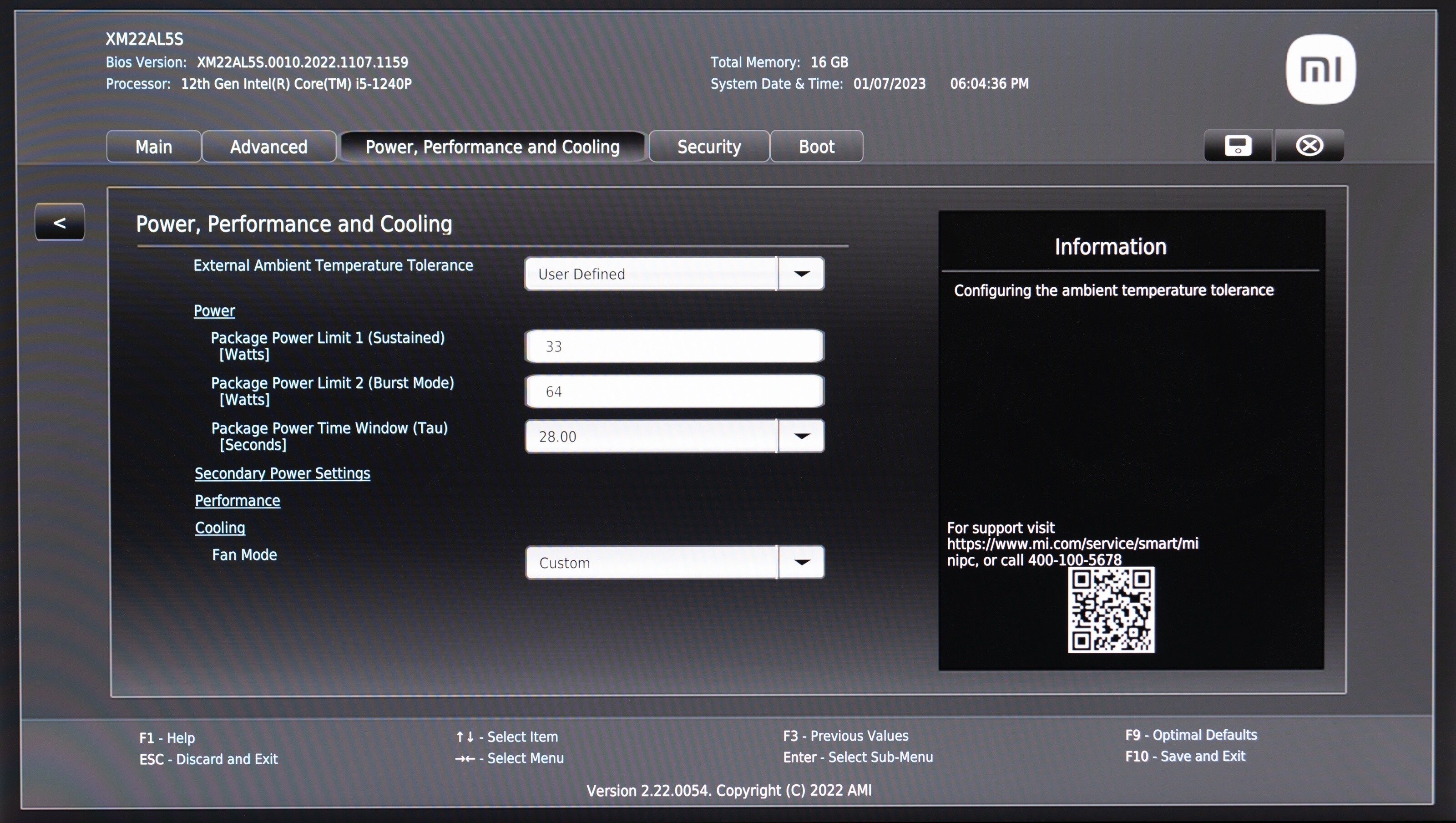The height and width of the screenshot is (823, 1456).
Task: Go to the Security tab
Action: tap(709, 147)
